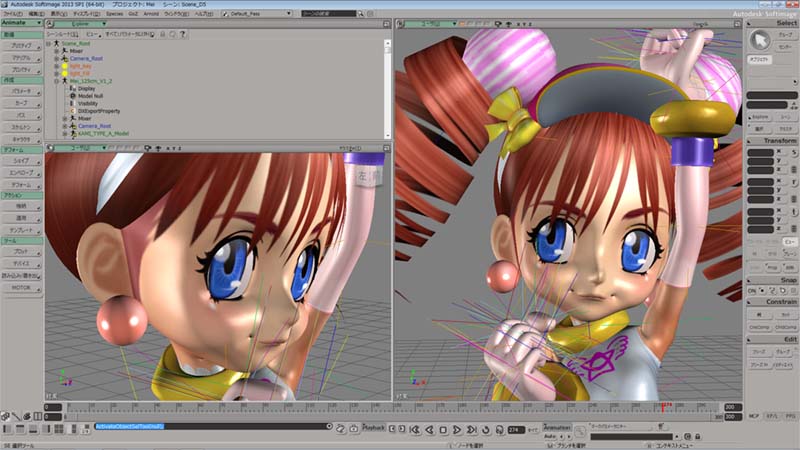This screenshot has height=450, width=800.
Task: Expand the Scene_Root tree node
Action: (49, 44)
